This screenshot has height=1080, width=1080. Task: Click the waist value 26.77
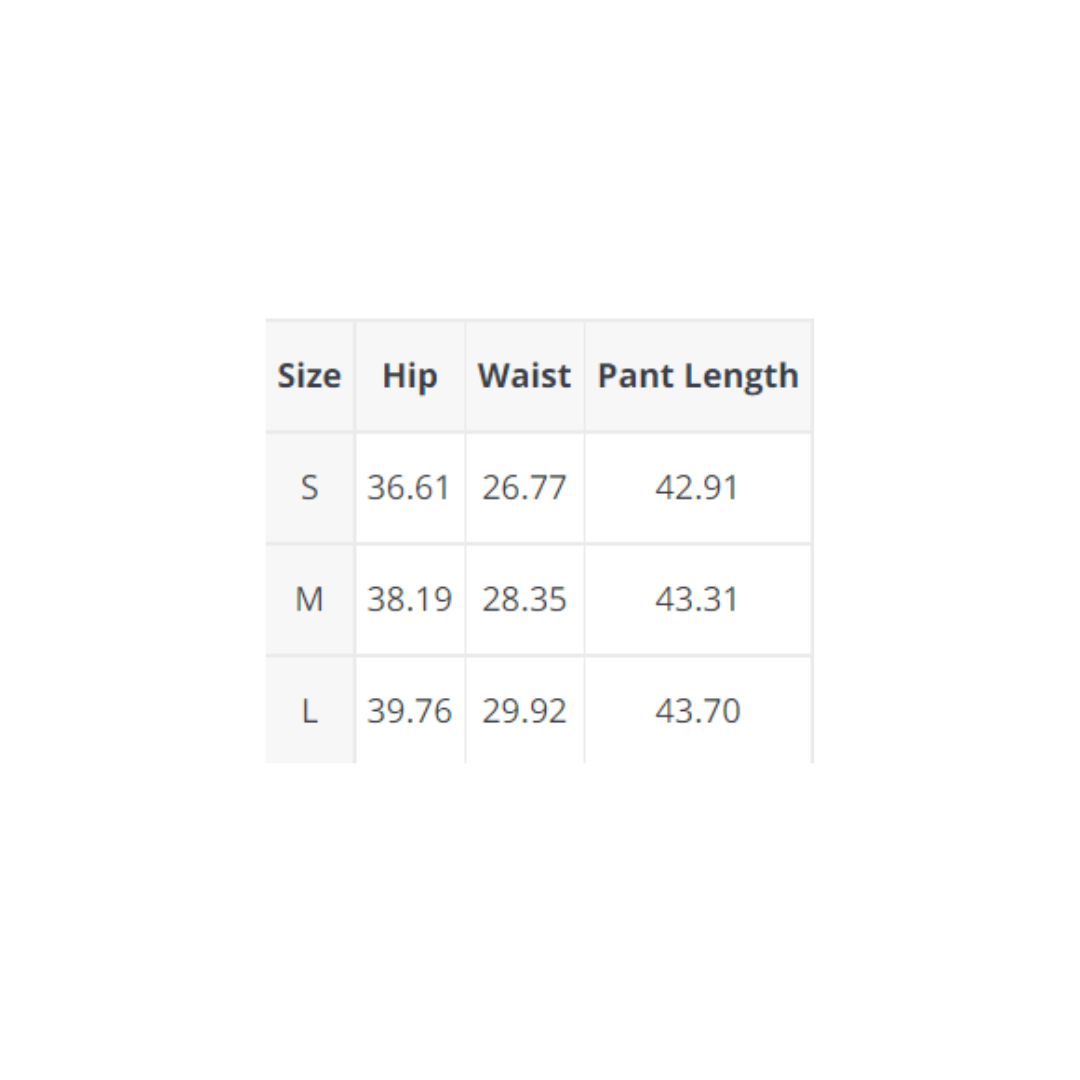pyautogui.click(x=524, y=488)
